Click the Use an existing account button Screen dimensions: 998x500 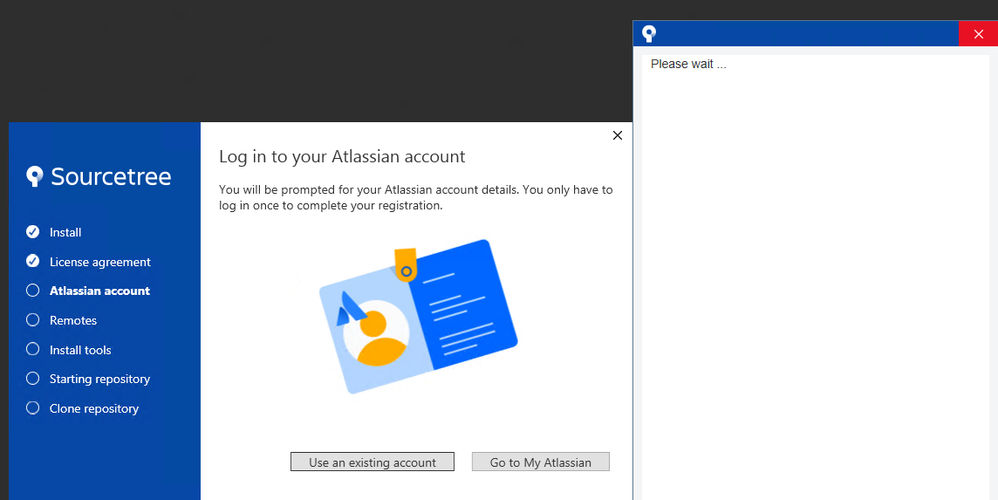click(372, 462)
